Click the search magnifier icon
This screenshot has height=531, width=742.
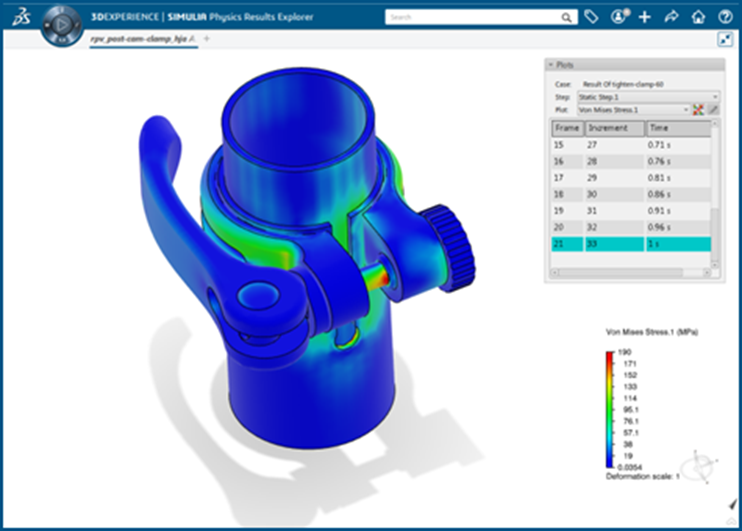point(566,18)
